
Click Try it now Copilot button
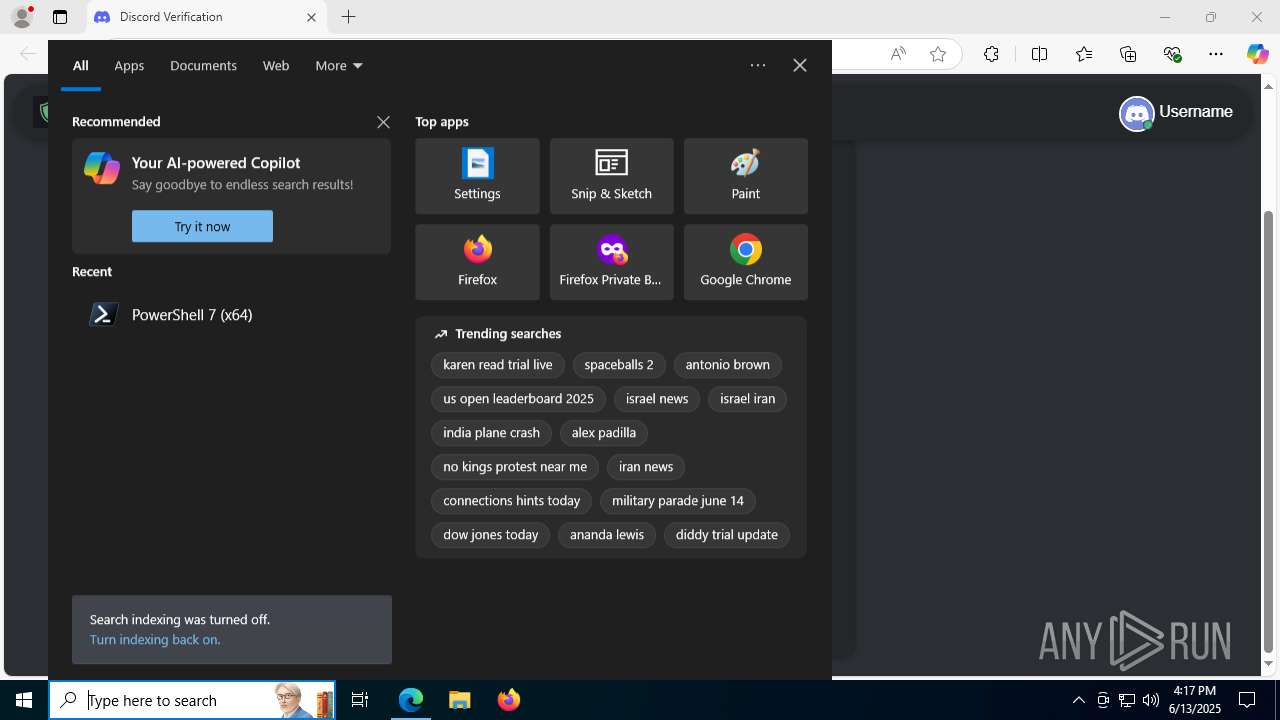coord(202,226)
